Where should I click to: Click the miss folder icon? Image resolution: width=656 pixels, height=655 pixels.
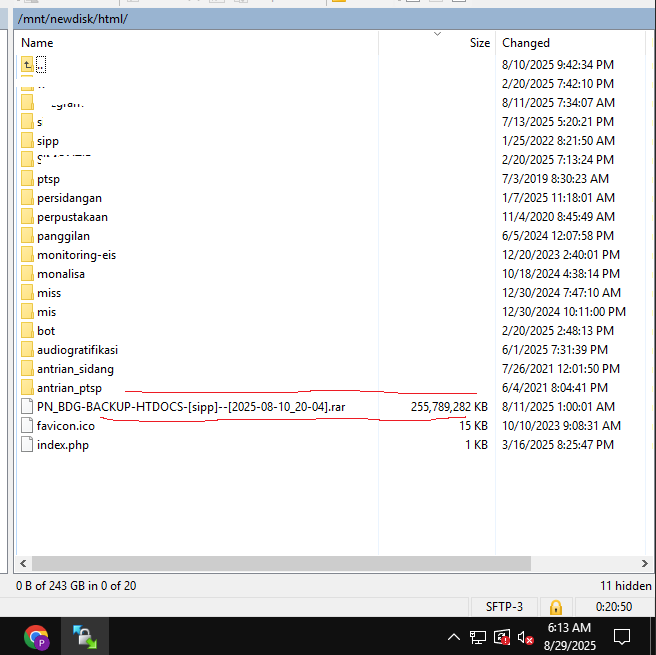[27, 292]
